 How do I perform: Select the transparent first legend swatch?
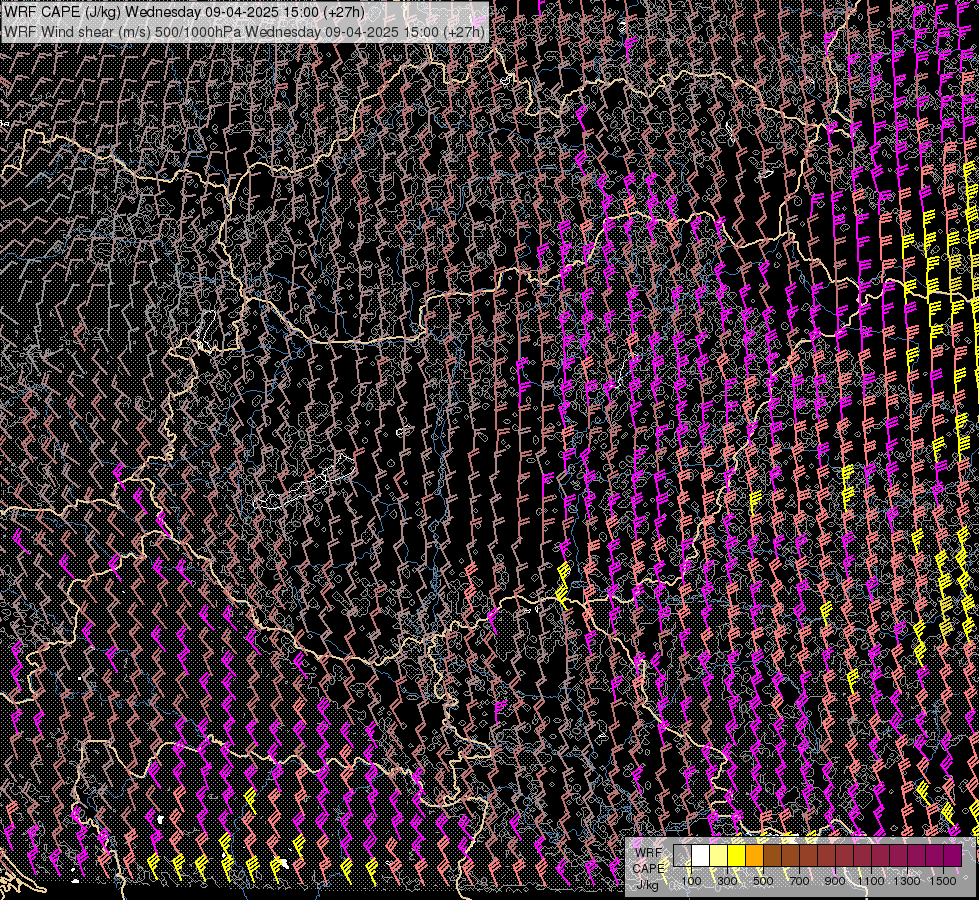[682, 855]
